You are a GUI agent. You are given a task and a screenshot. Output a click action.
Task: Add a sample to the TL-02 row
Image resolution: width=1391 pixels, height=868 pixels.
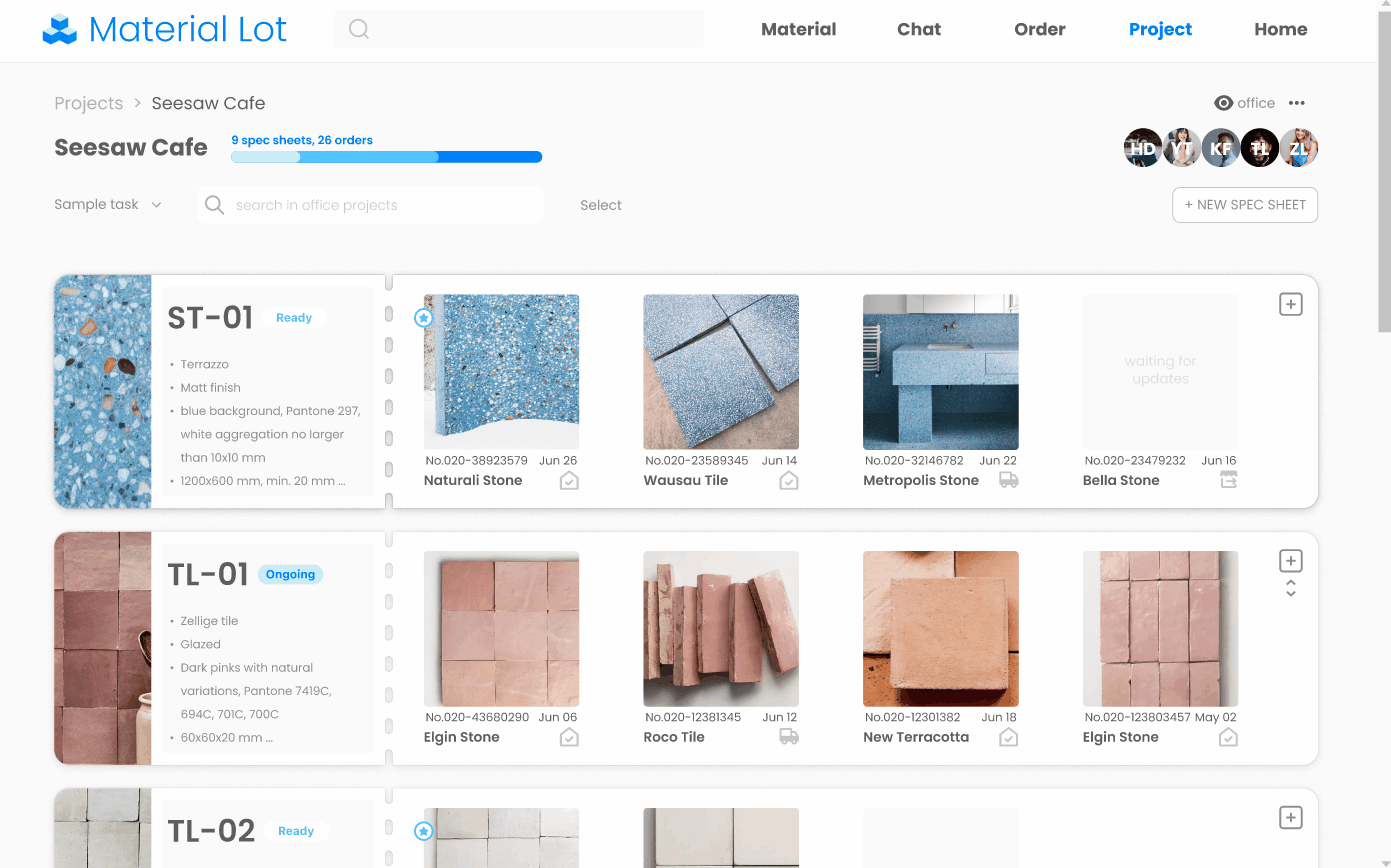1291,818
